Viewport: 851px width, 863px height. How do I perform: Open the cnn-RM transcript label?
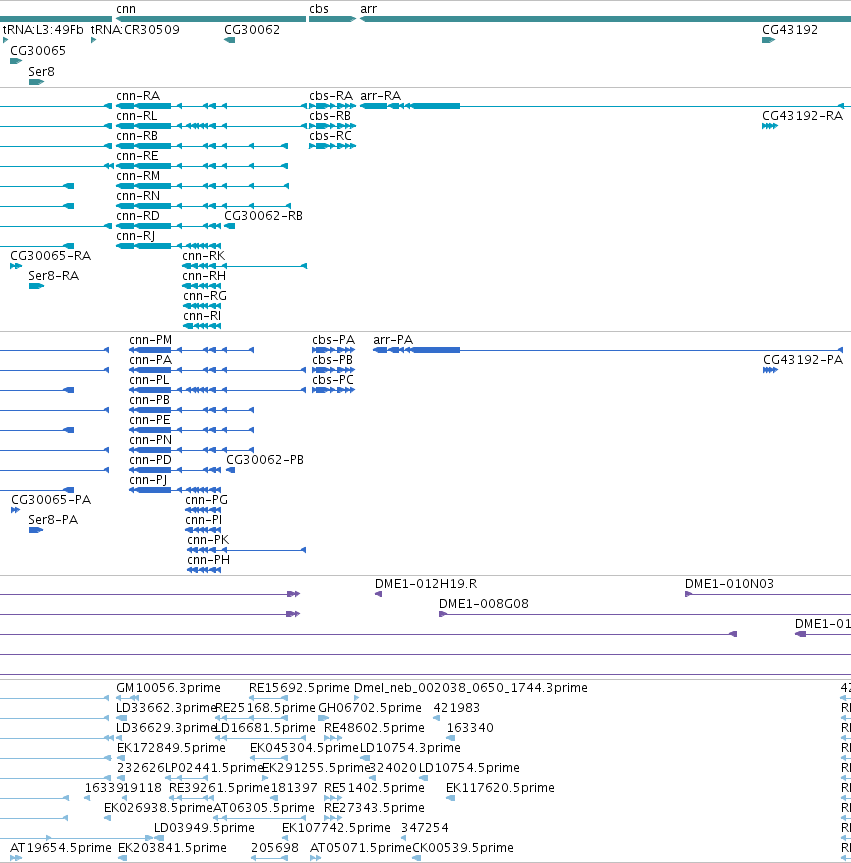click(138, 176)
